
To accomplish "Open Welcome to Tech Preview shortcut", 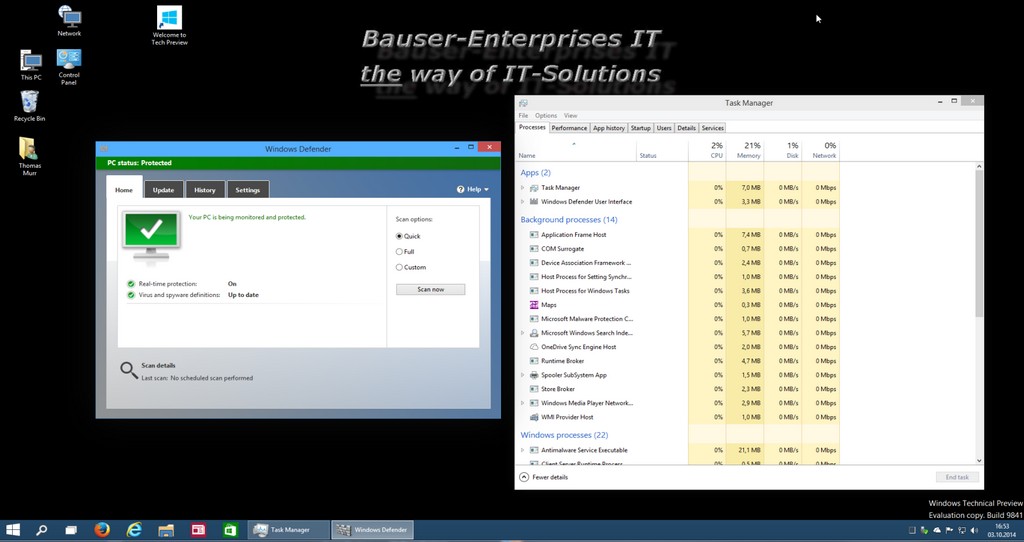I will click(170, 26).
